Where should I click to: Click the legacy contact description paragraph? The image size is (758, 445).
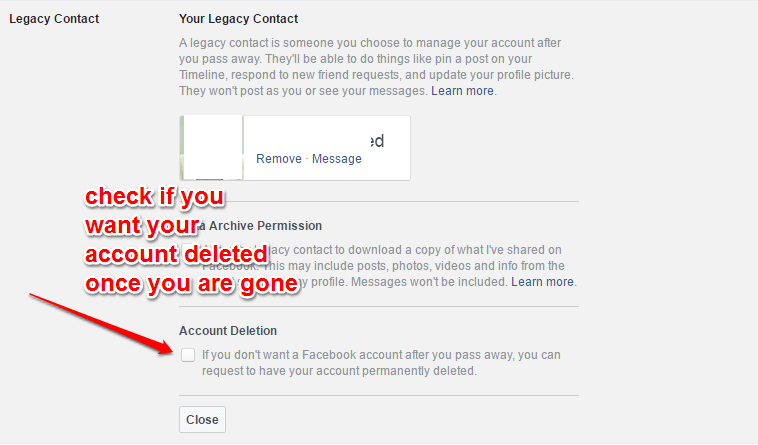pos(376,67)
